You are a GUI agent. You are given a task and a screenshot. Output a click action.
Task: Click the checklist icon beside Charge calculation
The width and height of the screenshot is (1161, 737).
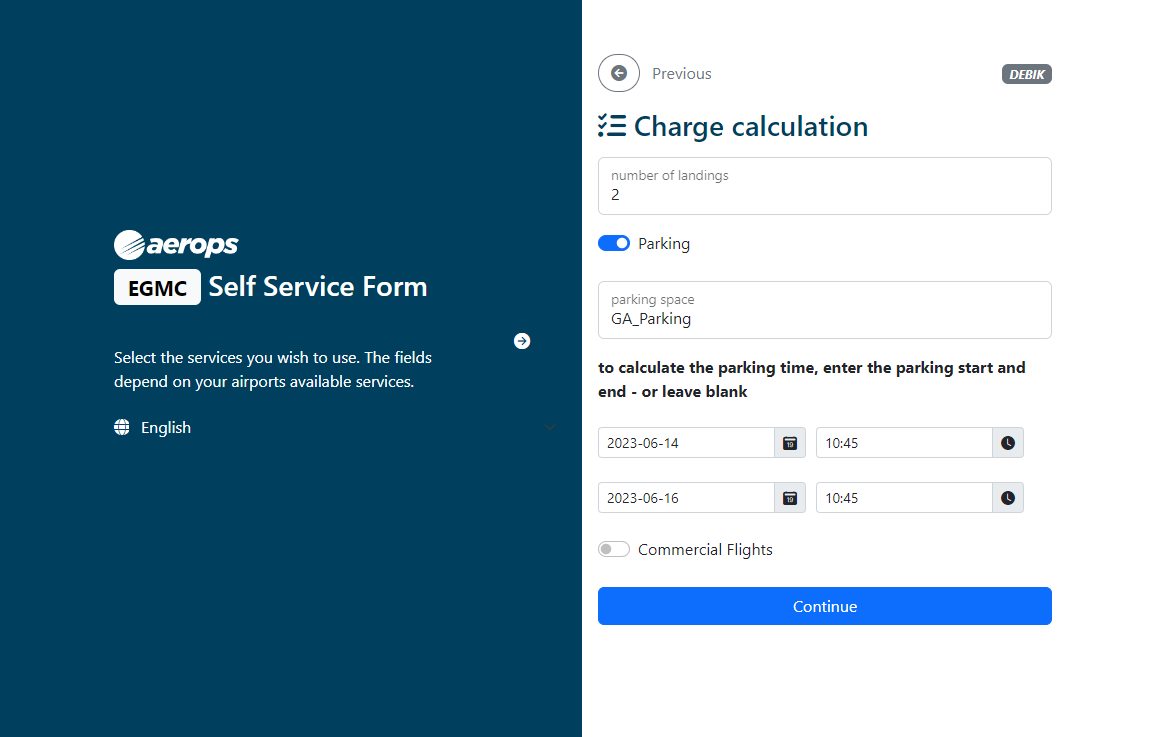pos(612,126)
